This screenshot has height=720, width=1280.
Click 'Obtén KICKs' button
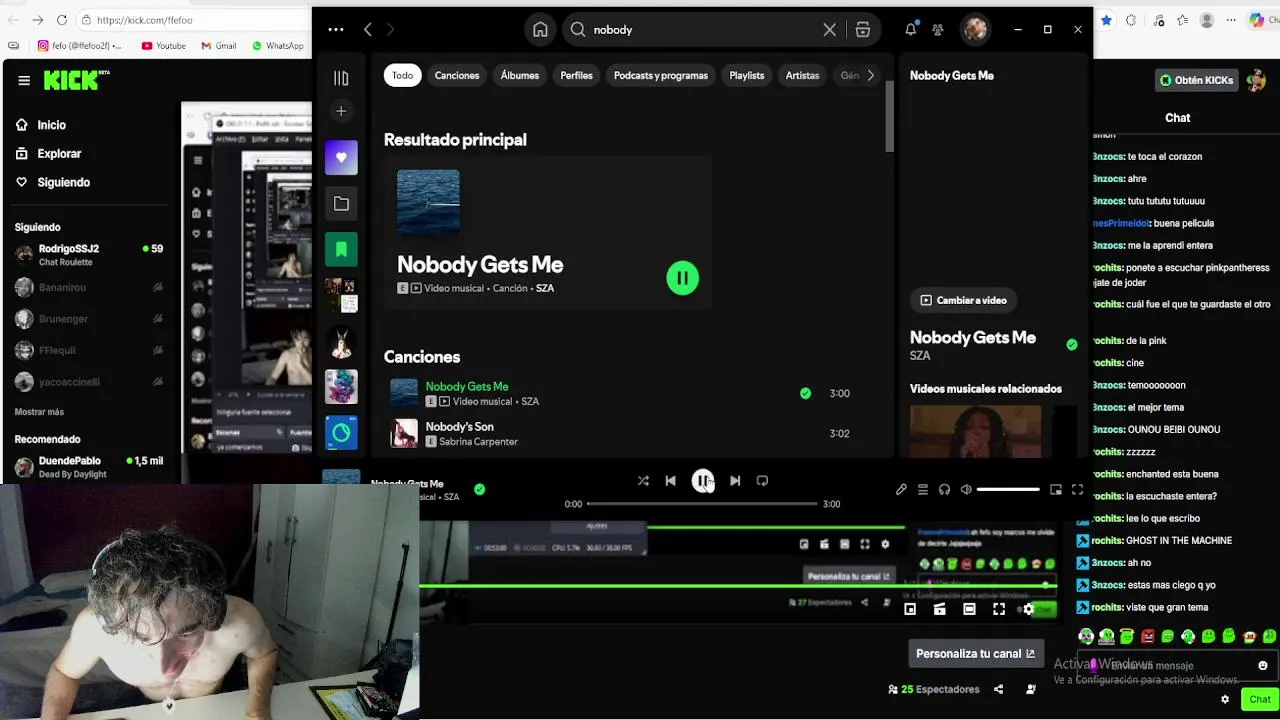(x=1196, y=80)
